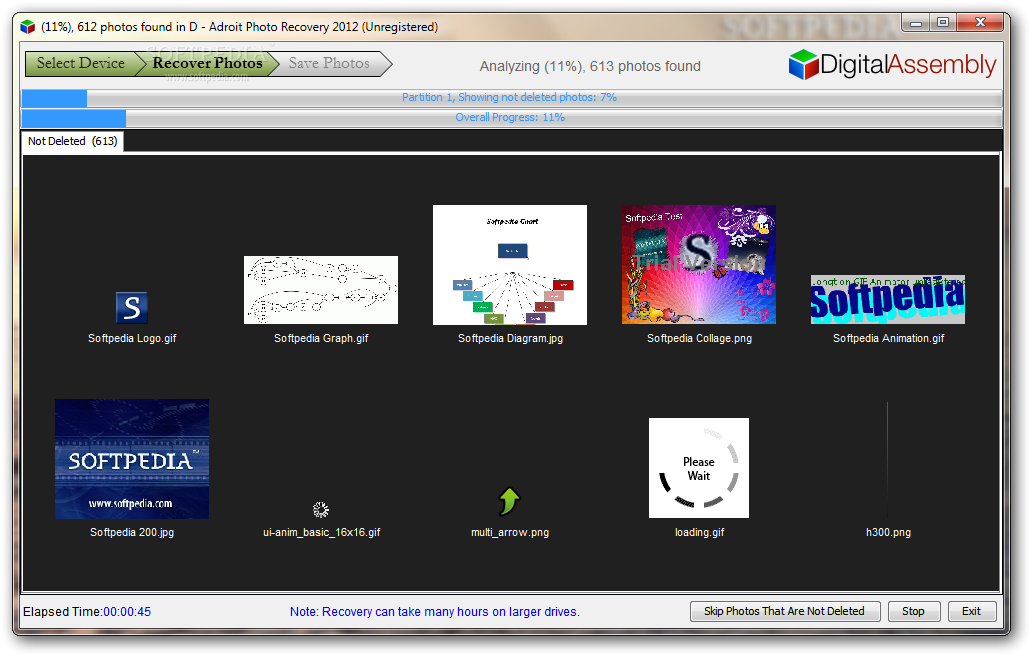Screen dimensions: 1031x656
Task: Go to the Save Photos step
Action: 329,63
